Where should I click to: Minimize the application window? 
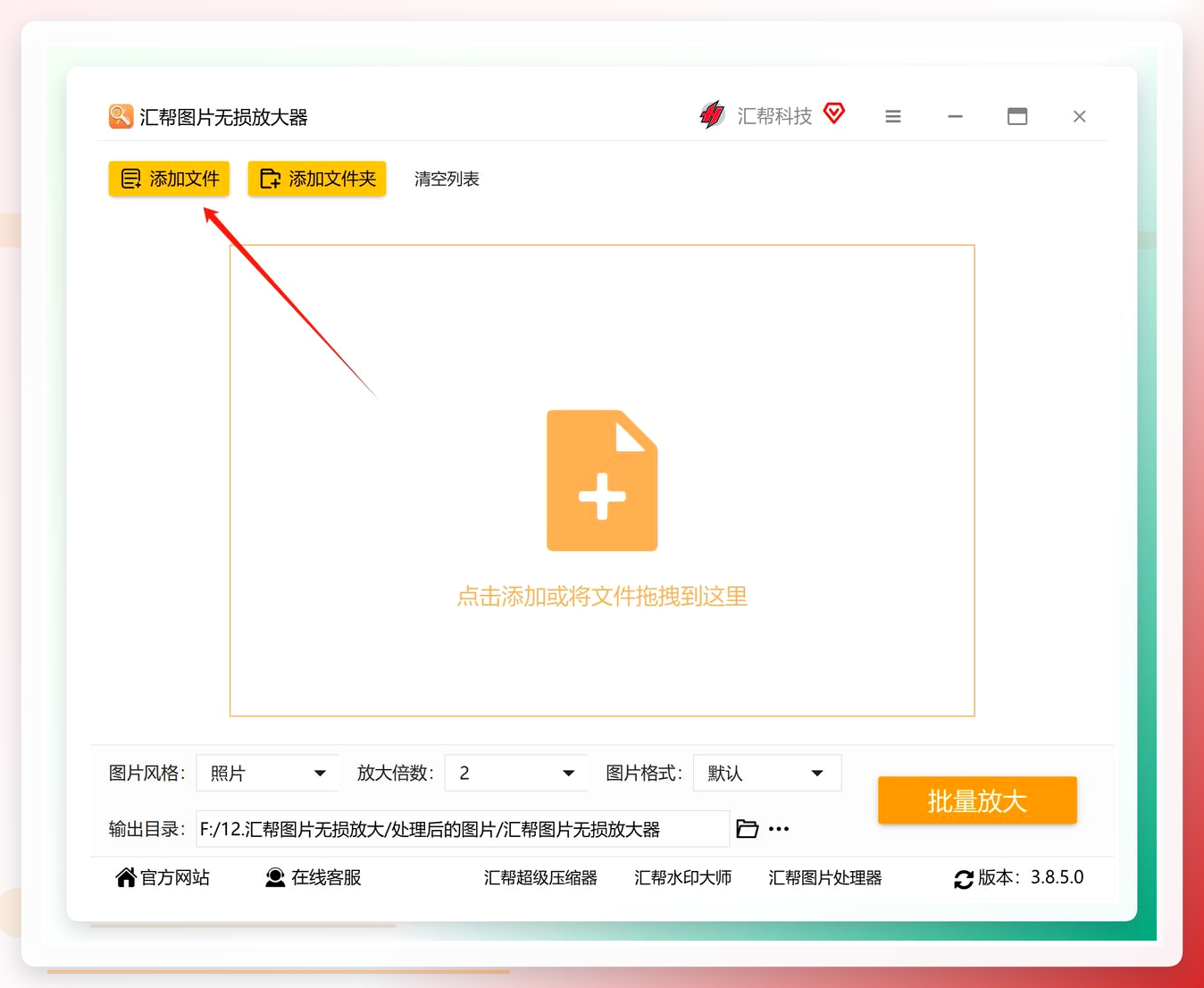point(955,116)
